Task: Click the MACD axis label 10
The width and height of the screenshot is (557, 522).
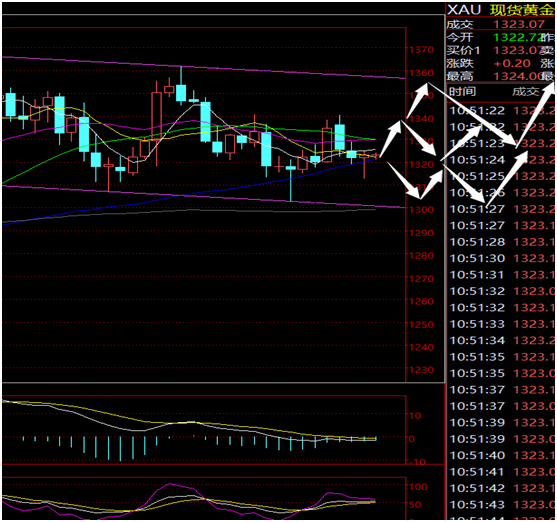Action: click(x=415, y=416)
